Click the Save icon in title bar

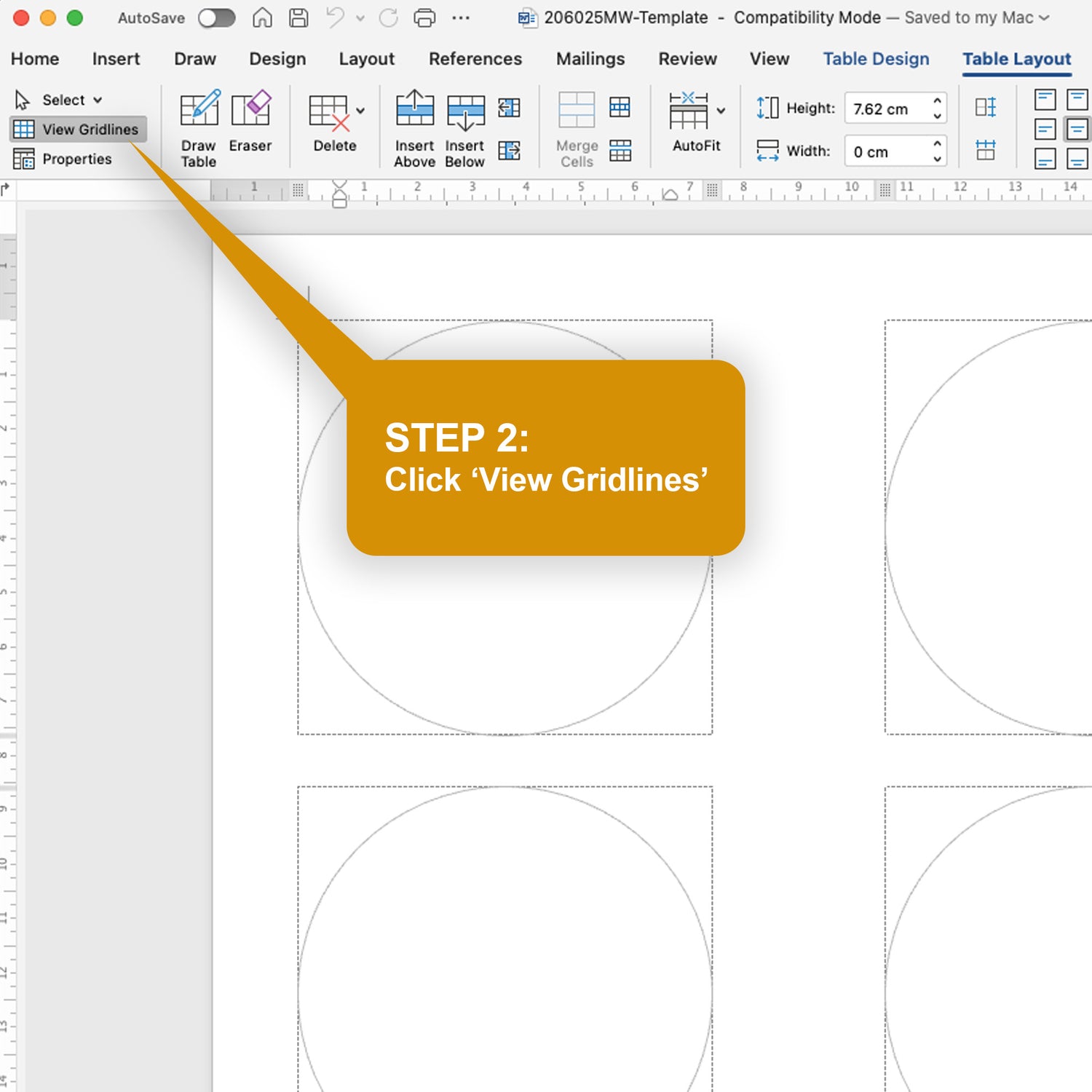[298, 17]
